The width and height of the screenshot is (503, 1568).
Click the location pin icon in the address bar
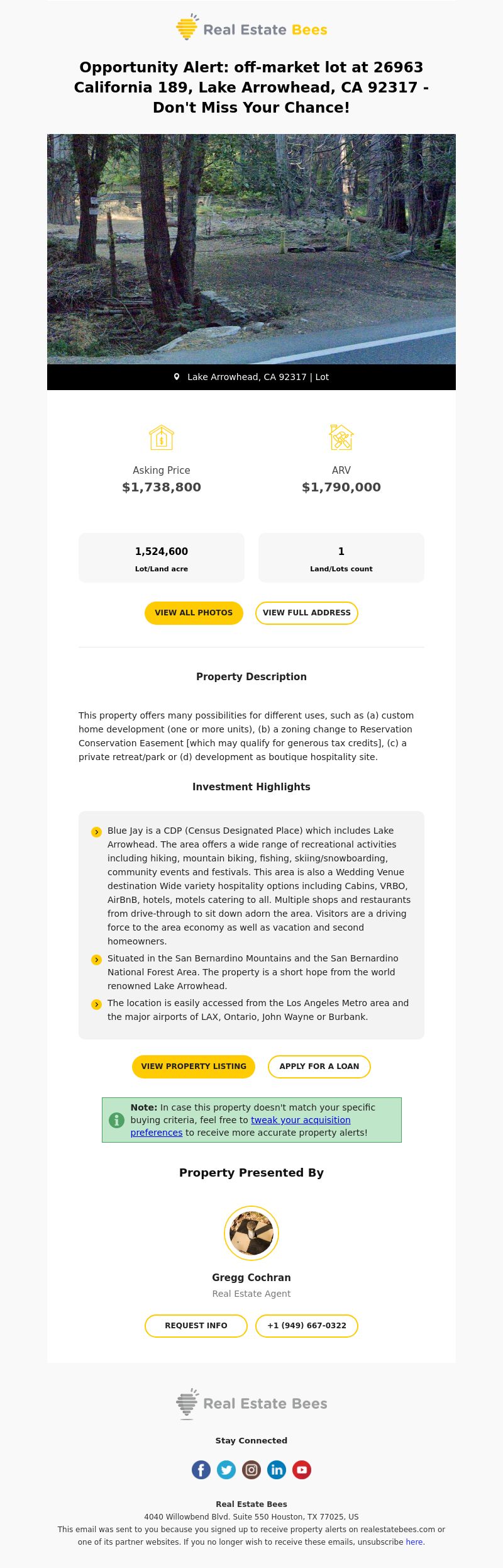[x=177, y=377]
